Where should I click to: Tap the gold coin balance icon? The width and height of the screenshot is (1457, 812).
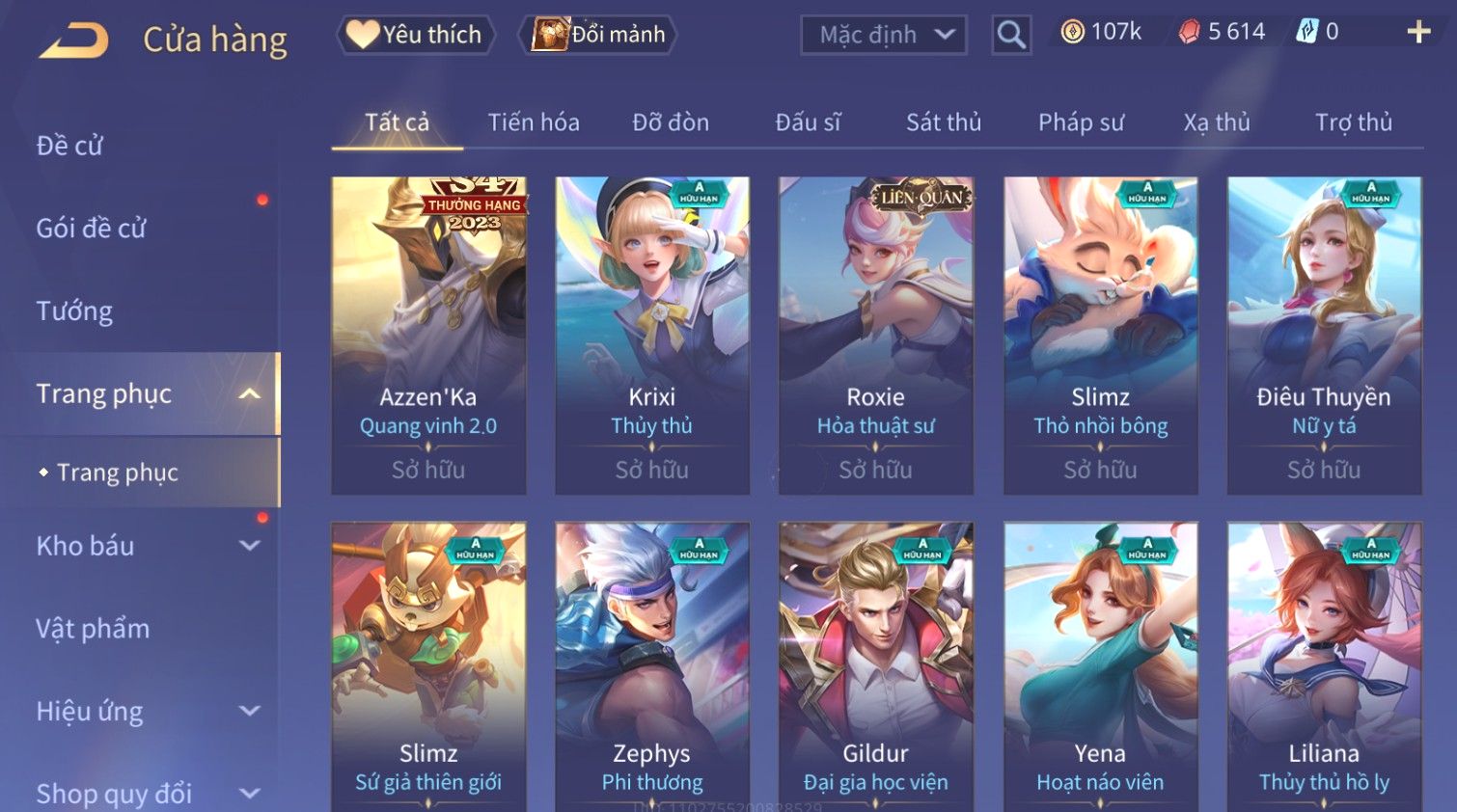[1072, 32]
